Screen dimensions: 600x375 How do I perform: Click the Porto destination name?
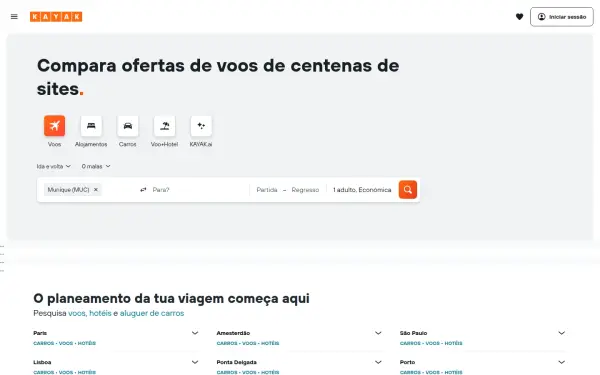pos(407,362)
